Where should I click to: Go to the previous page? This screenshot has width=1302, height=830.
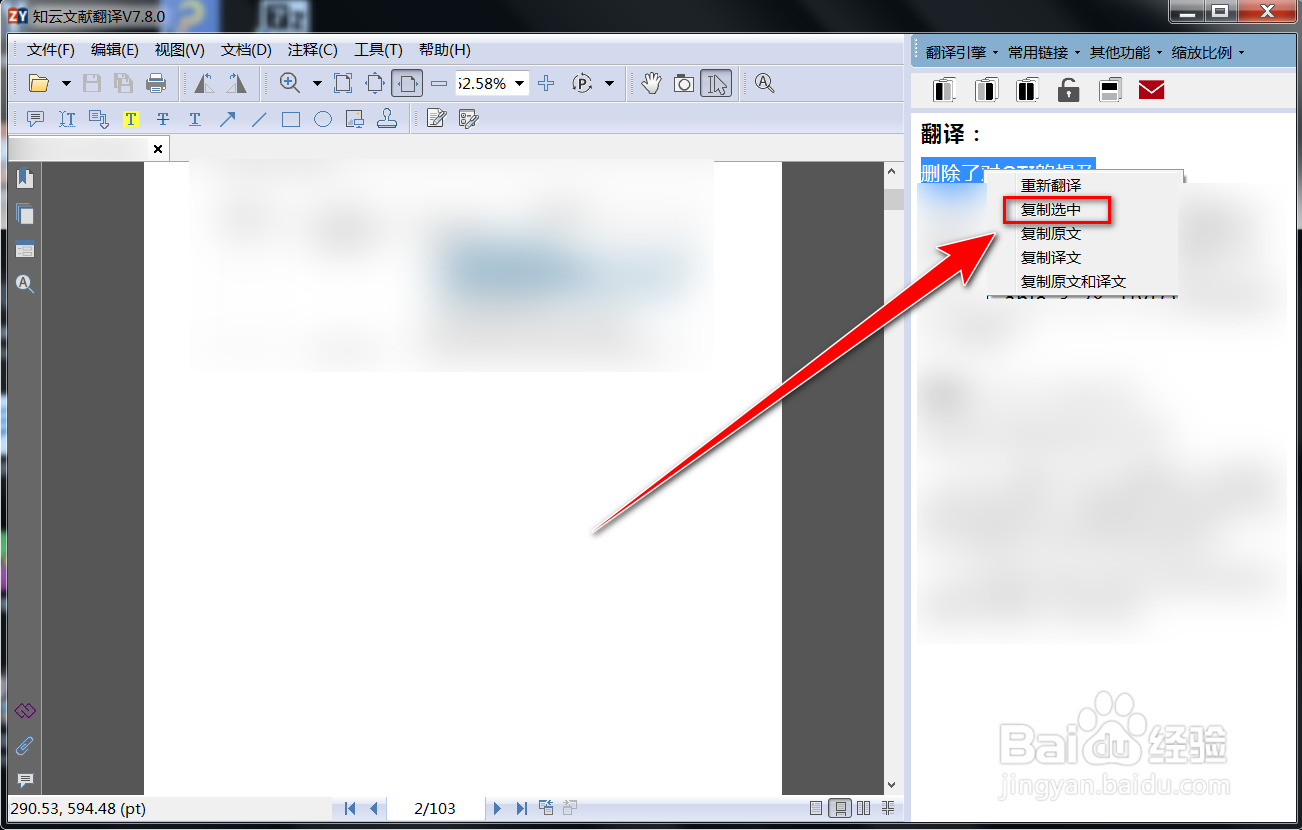point(373,808)
